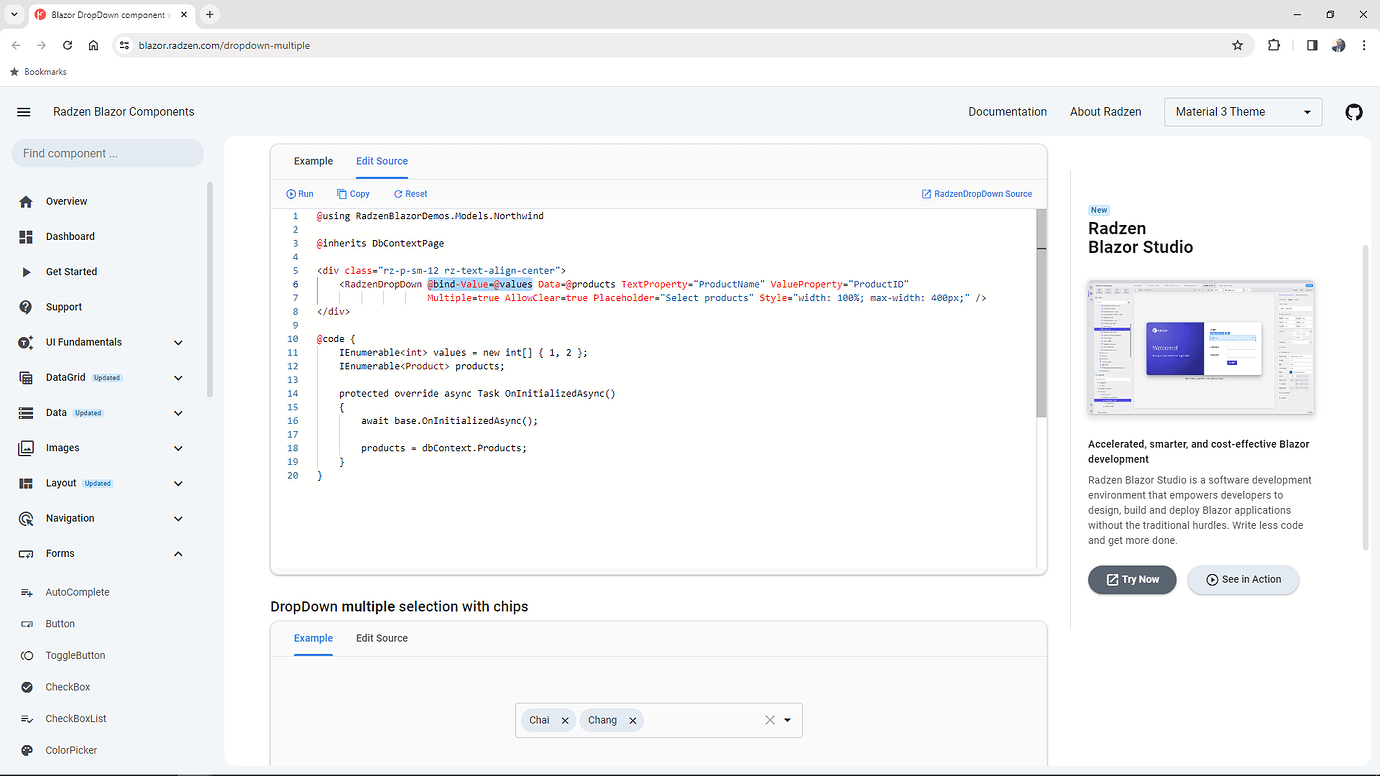Open the Documentation page
Image resolution: width=1380 pixels, height=776 pixels.
point(1007,111)
